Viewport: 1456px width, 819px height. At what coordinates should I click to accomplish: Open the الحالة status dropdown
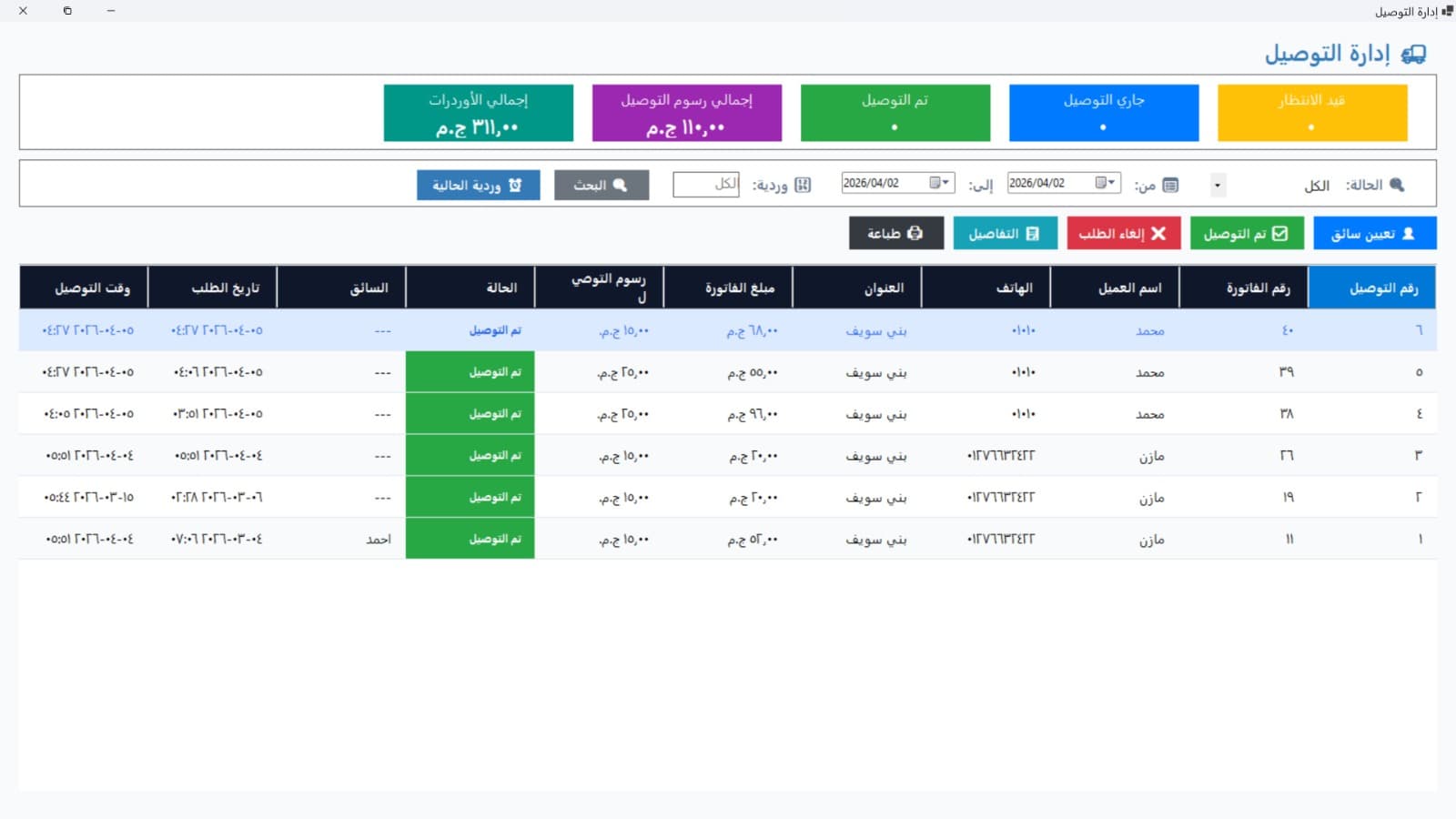tap(1218, 186)
